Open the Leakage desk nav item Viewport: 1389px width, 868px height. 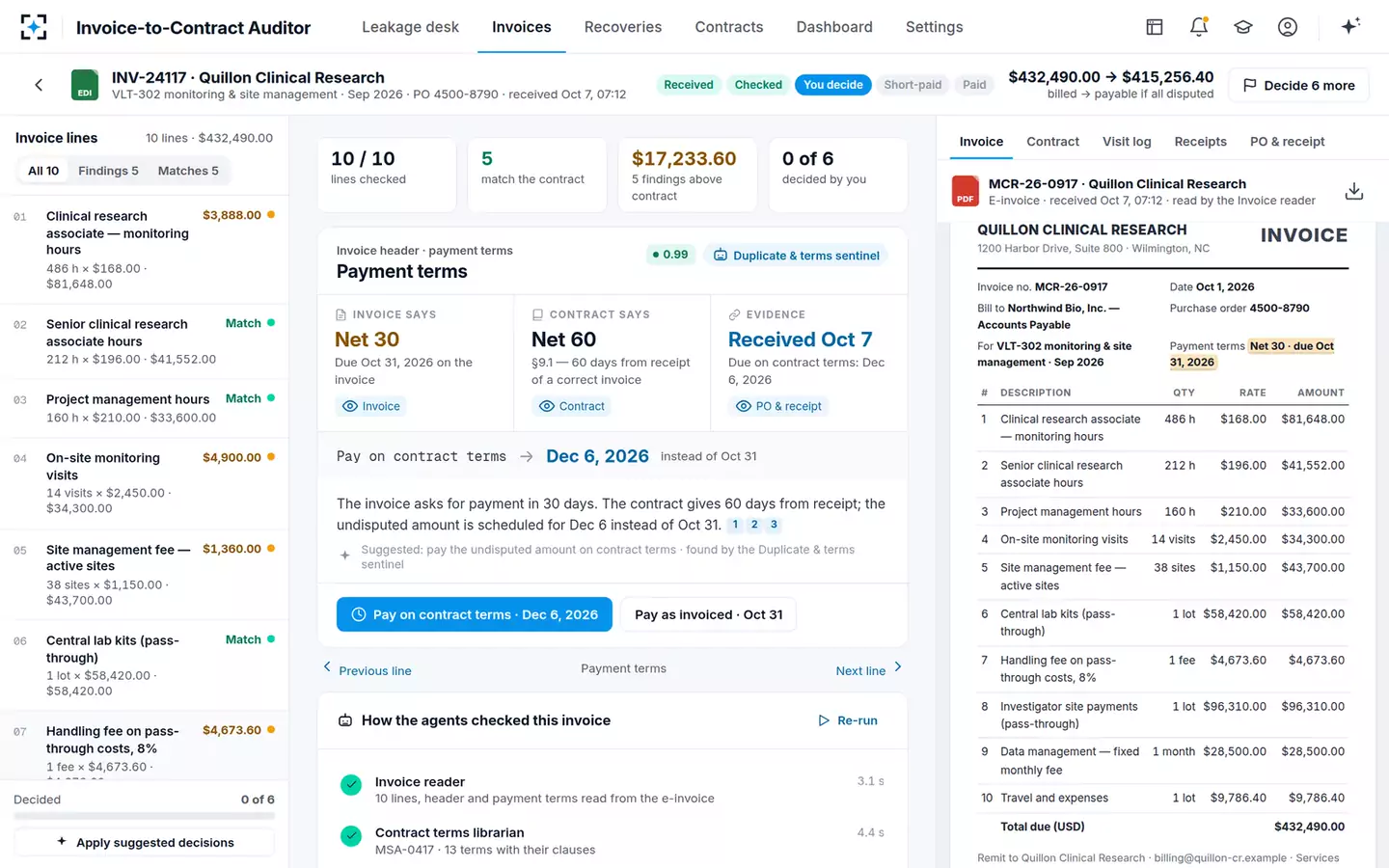tap(410, 27)
